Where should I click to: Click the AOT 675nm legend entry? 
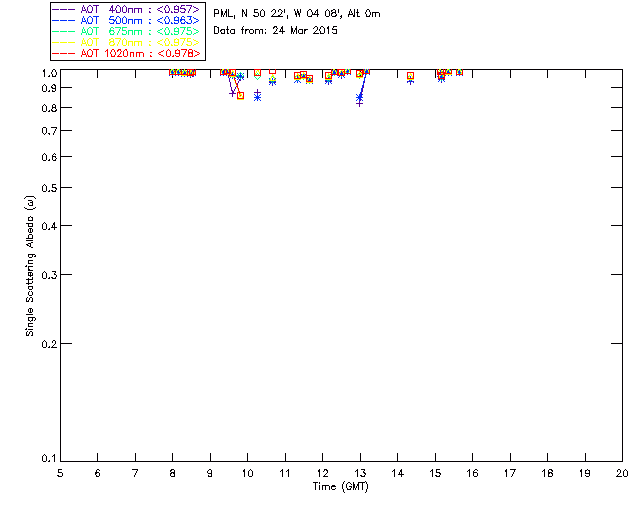click(126, 31)
